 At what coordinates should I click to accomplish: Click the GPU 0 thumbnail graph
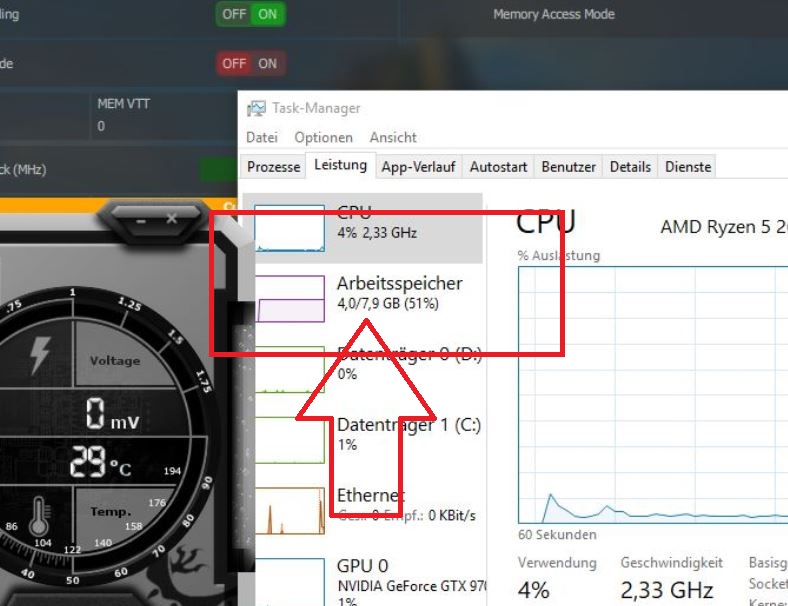[290, 581]
